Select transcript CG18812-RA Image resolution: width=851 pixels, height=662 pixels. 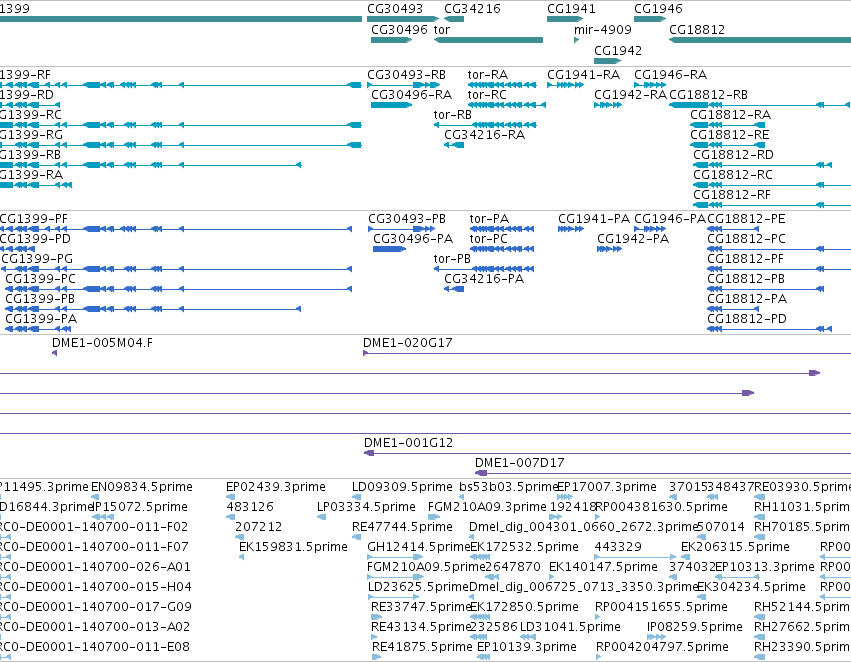pos(731,115)
